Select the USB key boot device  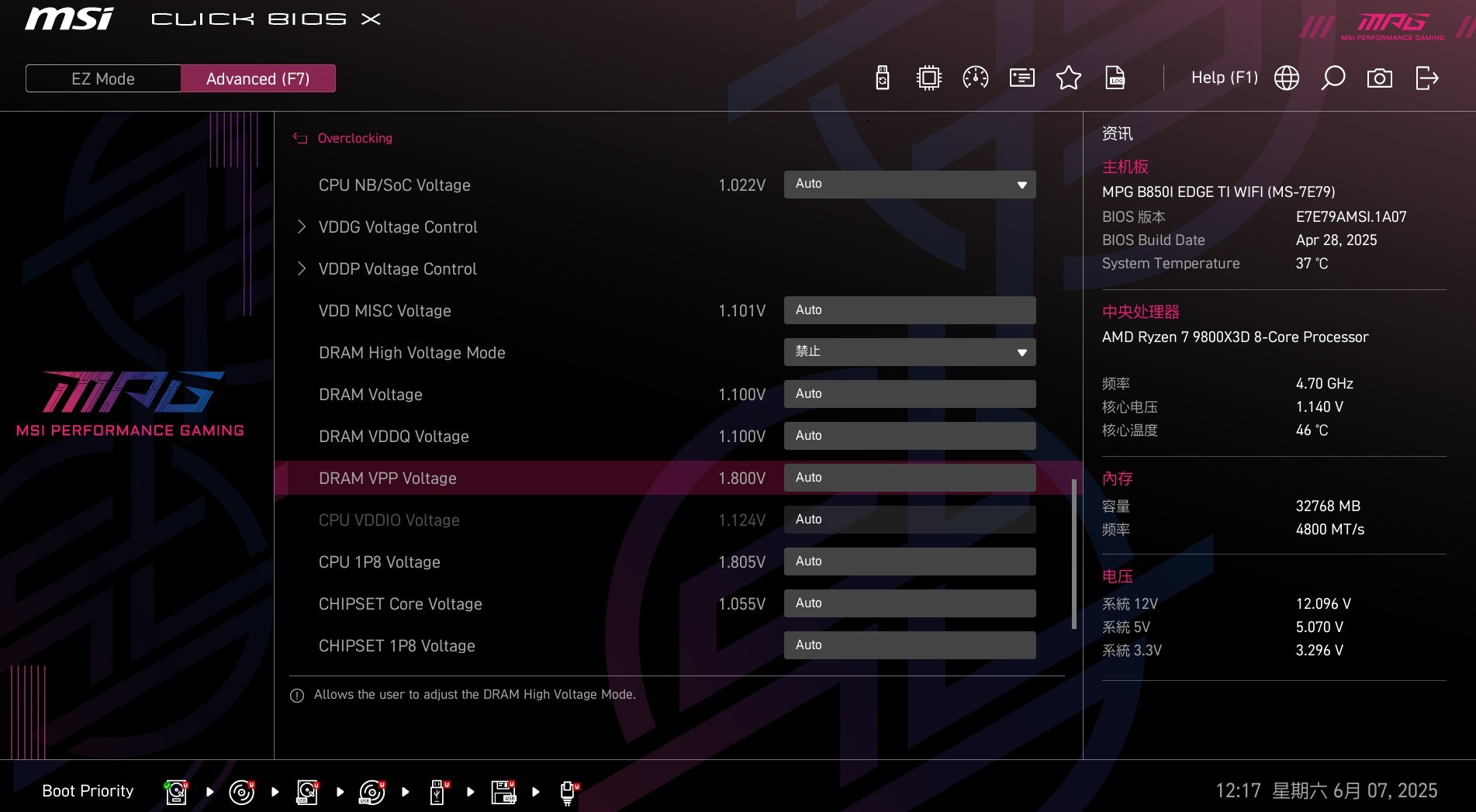point(439,792)
